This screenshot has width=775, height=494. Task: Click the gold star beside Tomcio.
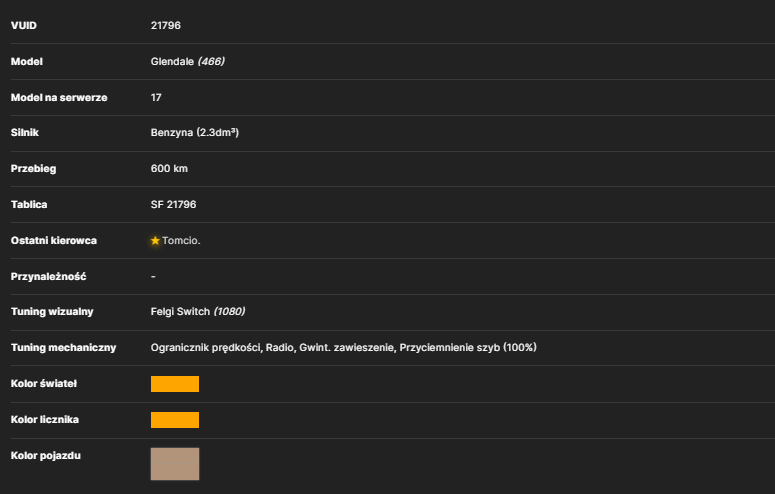click(155, 241)
